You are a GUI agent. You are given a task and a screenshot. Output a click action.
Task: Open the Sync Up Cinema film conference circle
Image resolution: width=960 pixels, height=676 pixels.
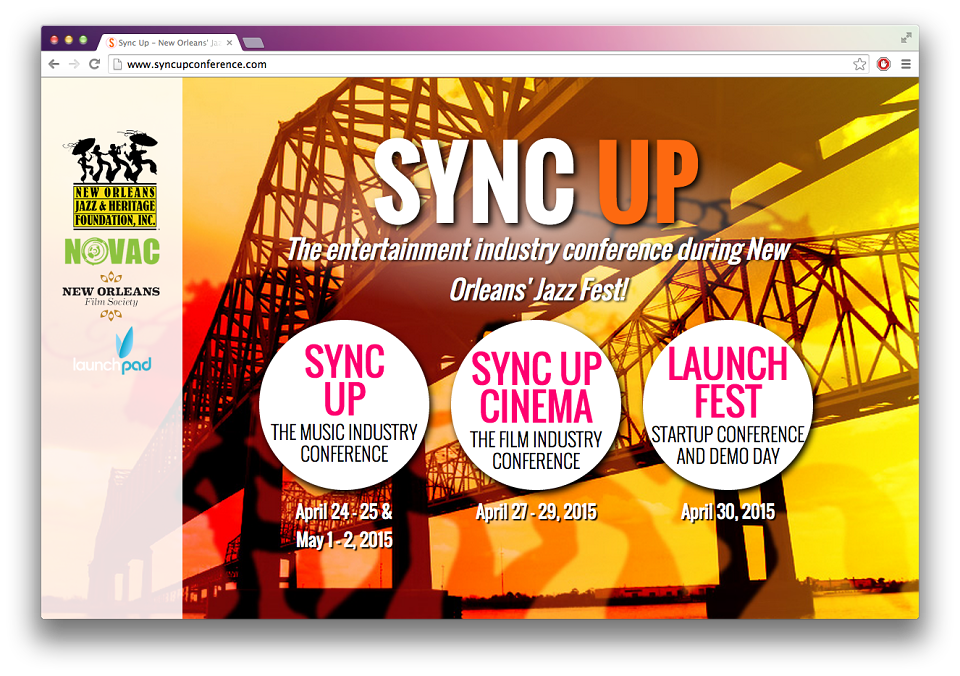point(536,405)
